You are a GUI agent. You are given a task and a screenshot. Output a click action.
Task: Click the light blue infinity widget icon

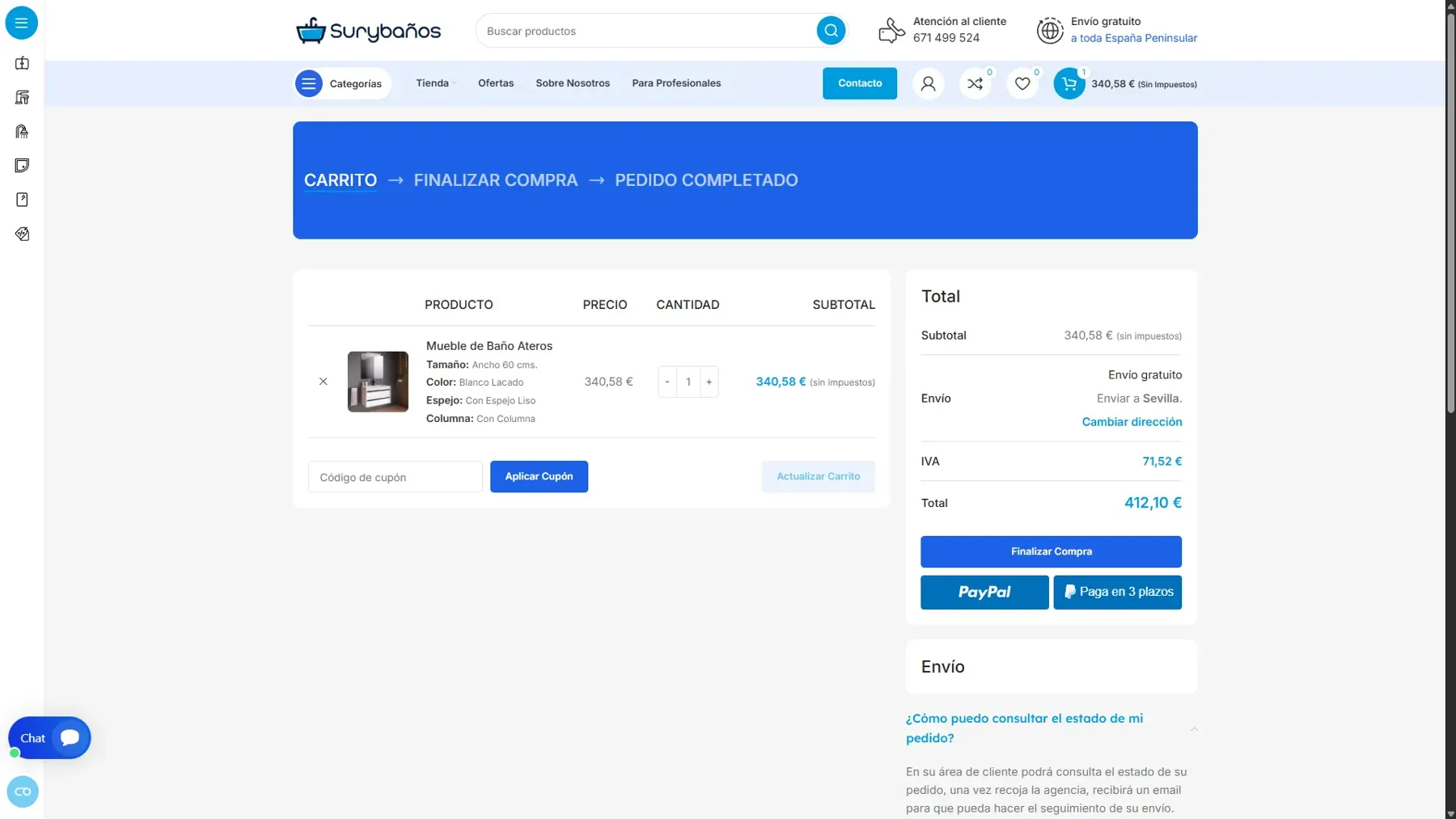pyautogui.click(x=22, y=792)
